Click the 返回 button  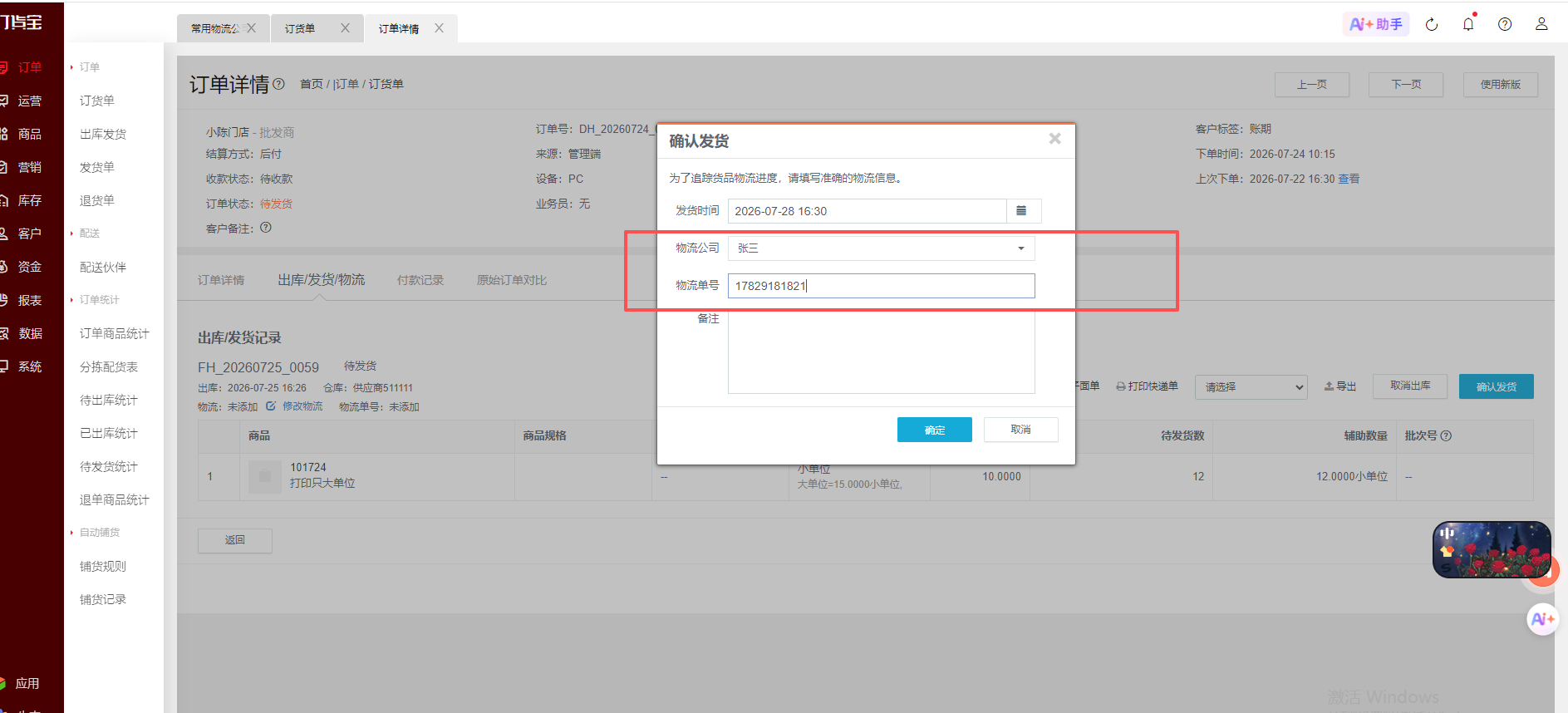235,540
